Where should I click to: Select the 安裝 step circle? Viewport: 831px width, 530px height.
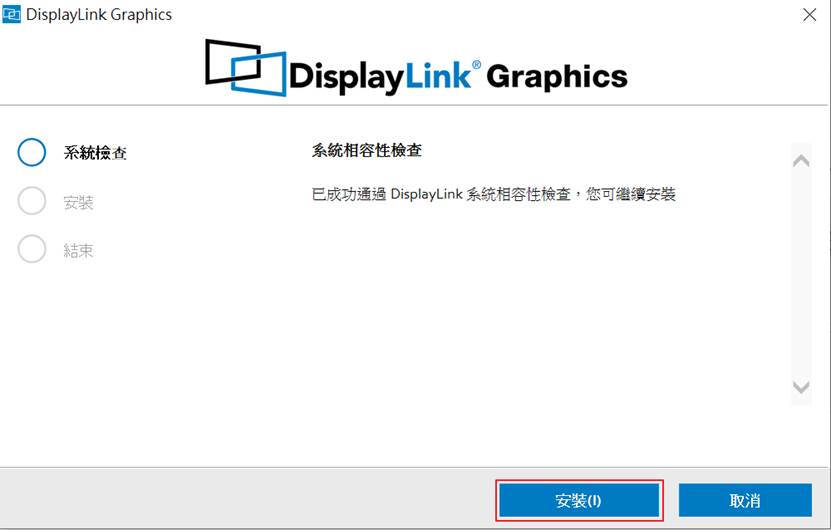(x=32, y=200)
